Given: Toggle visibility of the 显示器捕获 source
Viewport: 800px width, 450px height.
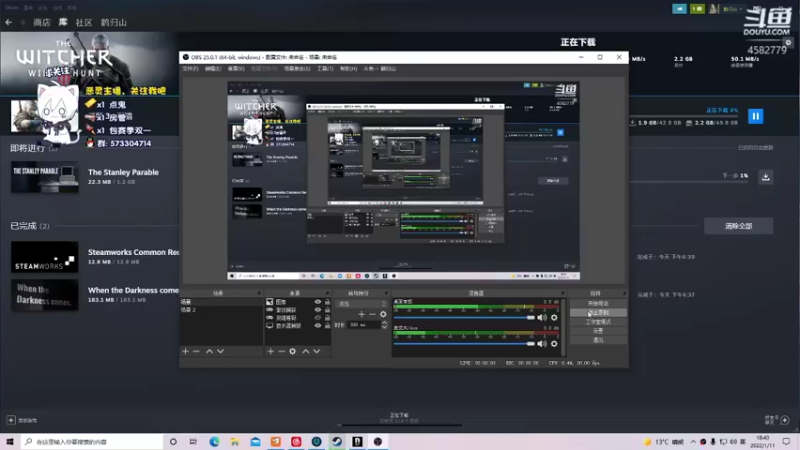Looking at the screenshot, I should point(318,326).
